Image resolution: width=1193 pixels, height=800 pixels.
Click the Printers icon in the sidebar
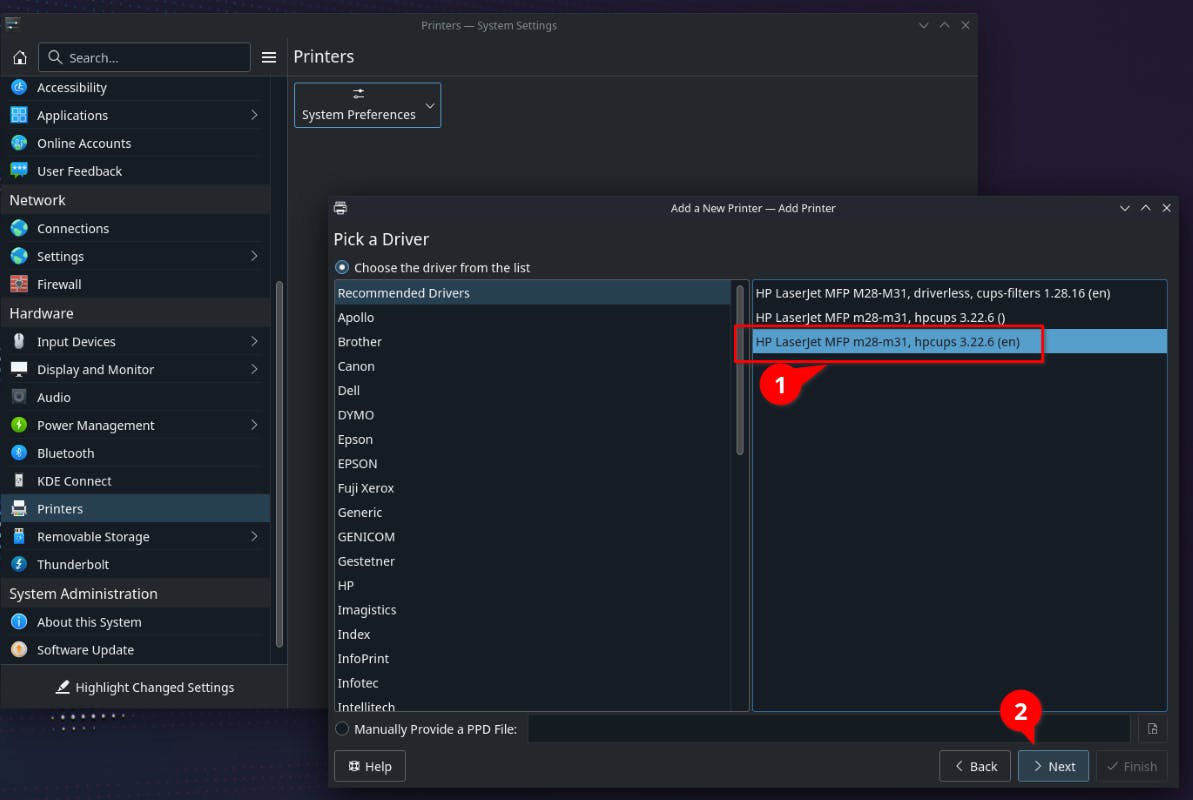click(x=19, y=508)
